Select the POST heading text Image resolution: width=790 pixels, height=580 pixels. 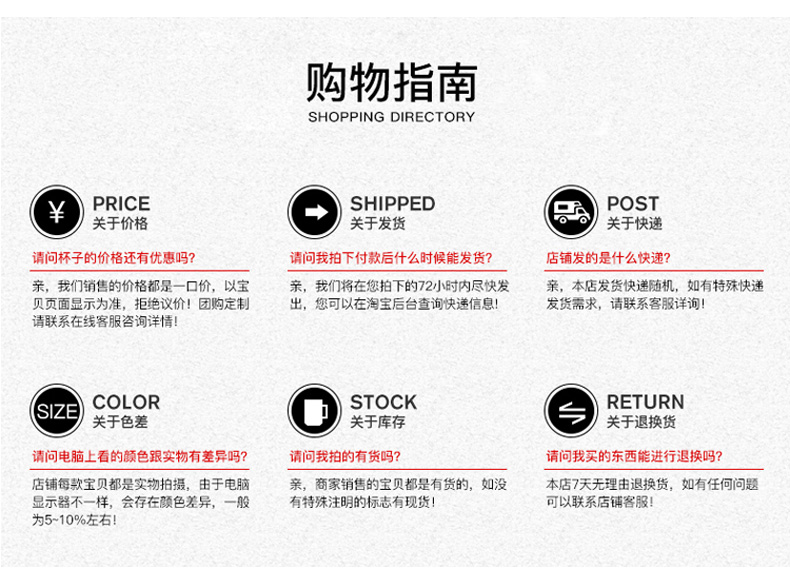tap(633, 204)
